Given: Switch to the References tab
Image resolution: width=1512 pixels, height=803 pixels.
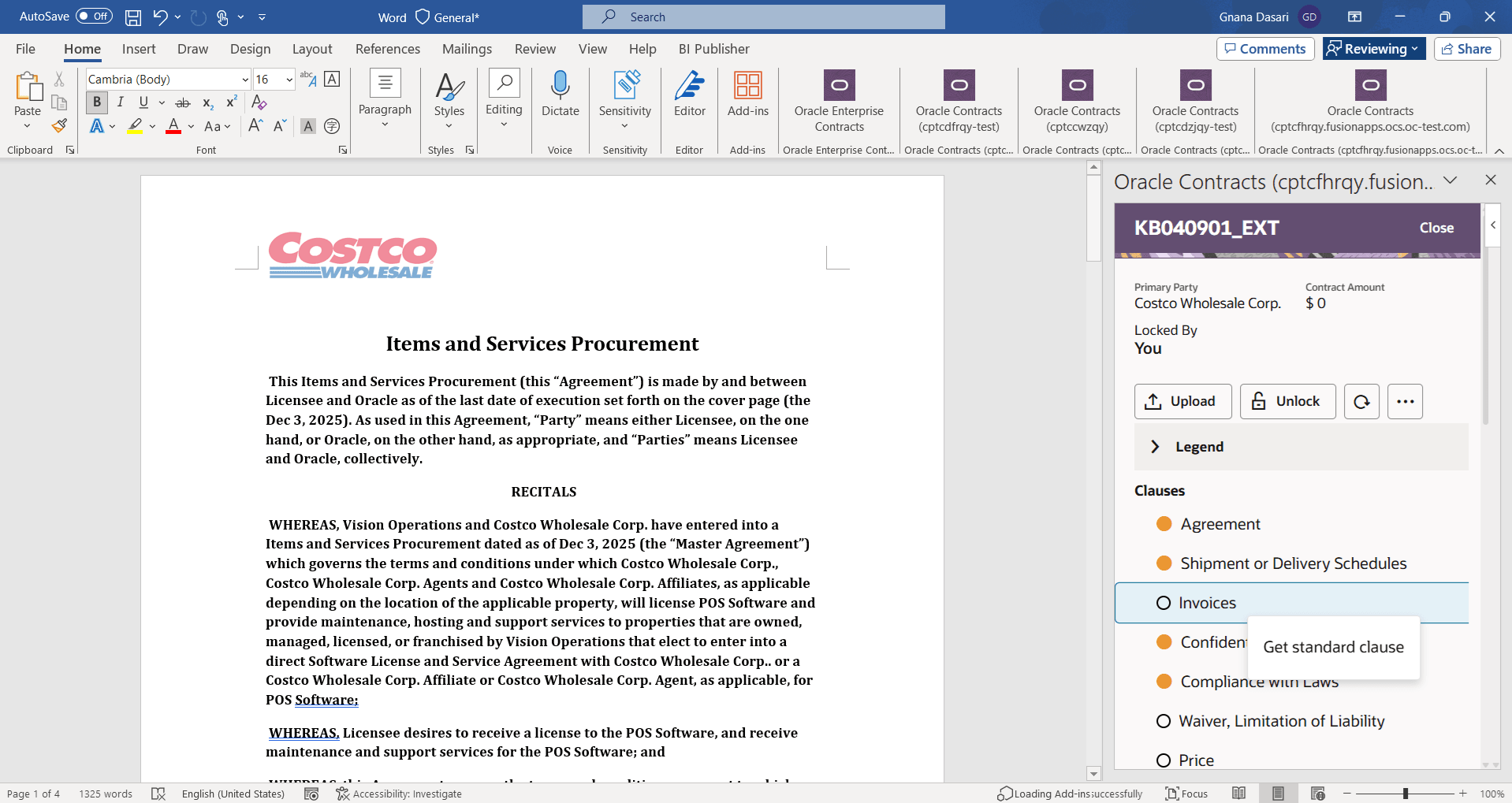Looking at the screenshot, I should point(388,49).
